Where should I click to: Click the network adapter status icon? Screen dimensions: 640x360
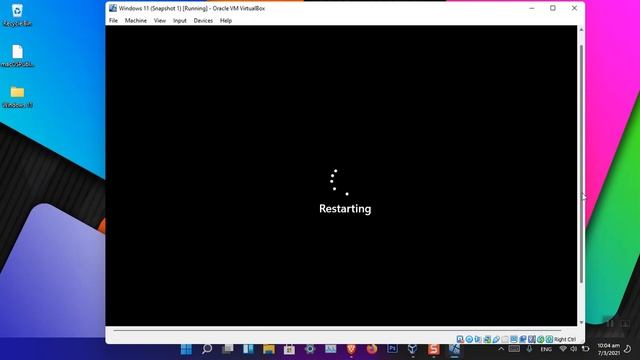click(x=487, y=339)
